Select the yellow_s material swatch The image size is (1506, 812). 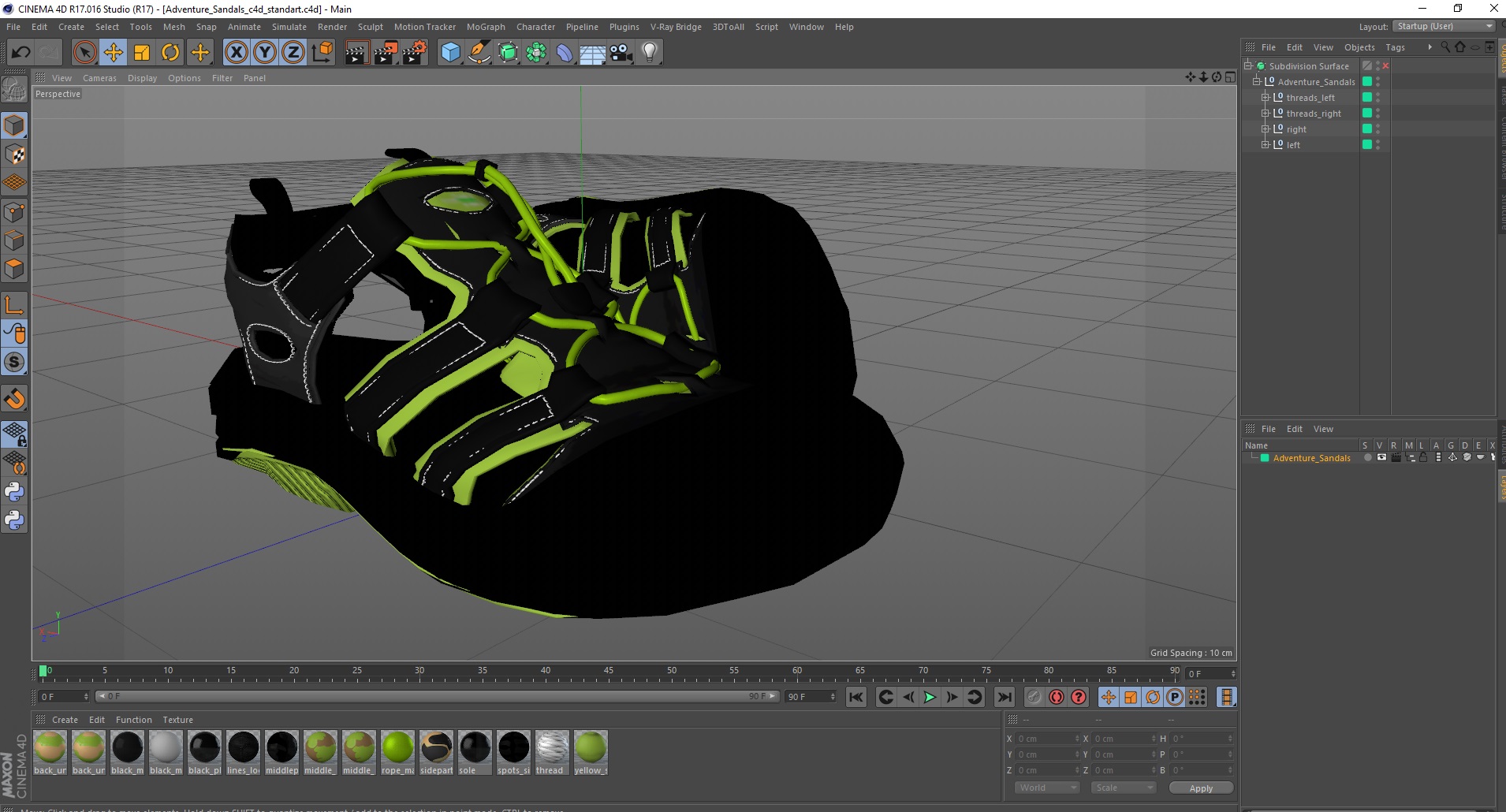point(591,753)
